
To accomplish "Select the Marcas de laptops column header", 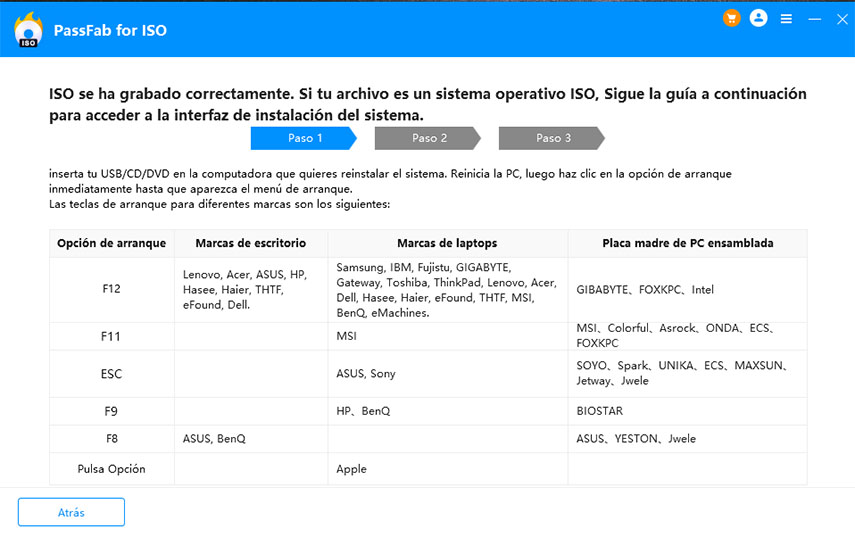I will tap(447, 243).
